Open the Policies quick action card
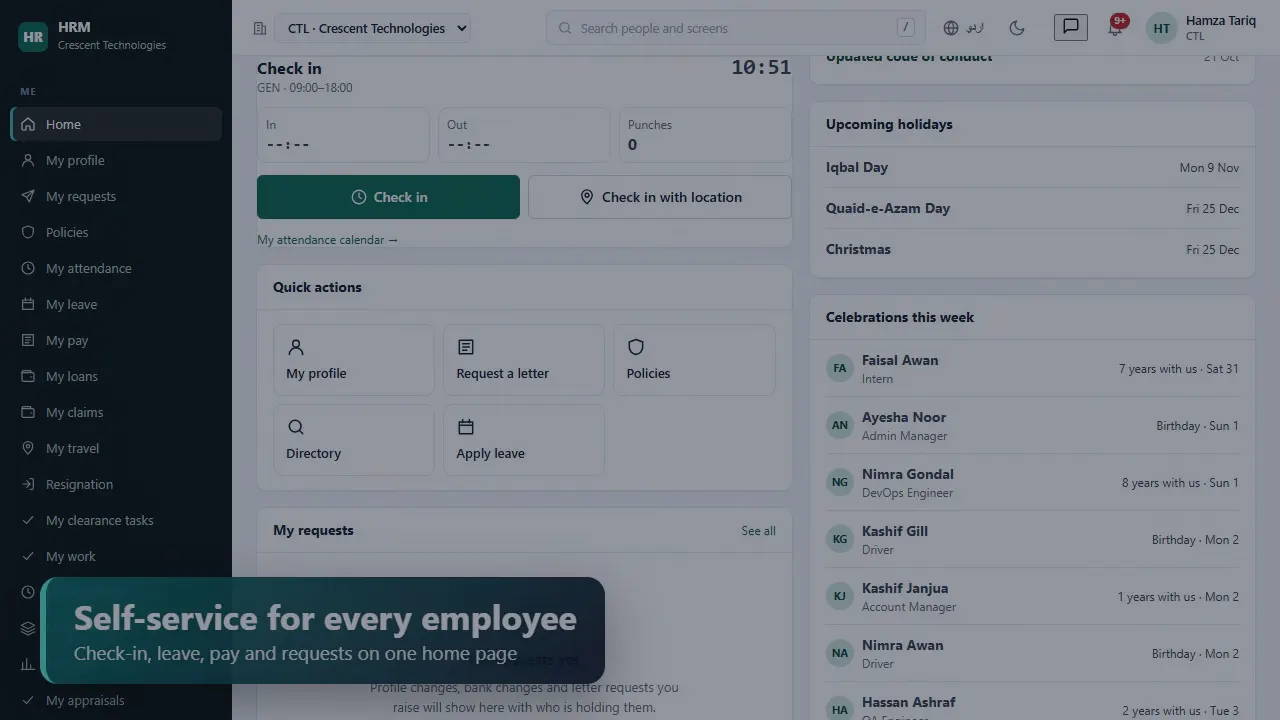Image resolution: width=1280 pixels, height=720 pixels. pyautogui.click(x=694, y=360)
